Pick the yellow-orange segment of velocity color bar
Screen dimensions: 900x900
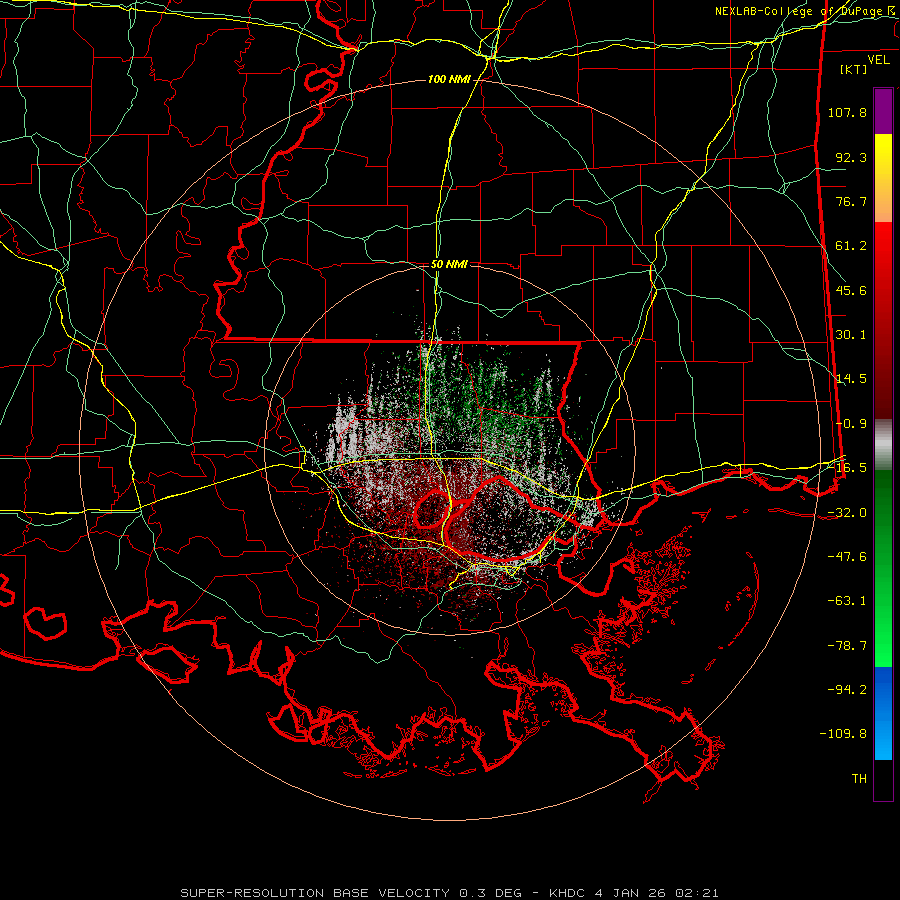(883, 178)
